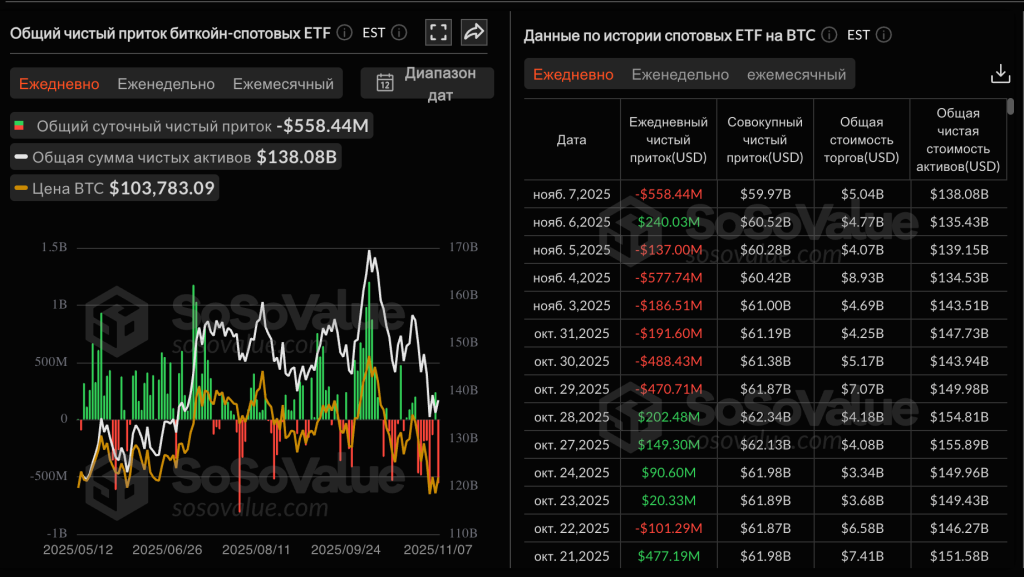
Task: Select the 'нояб. 7,2025' table row date
Action: [572, 194]
